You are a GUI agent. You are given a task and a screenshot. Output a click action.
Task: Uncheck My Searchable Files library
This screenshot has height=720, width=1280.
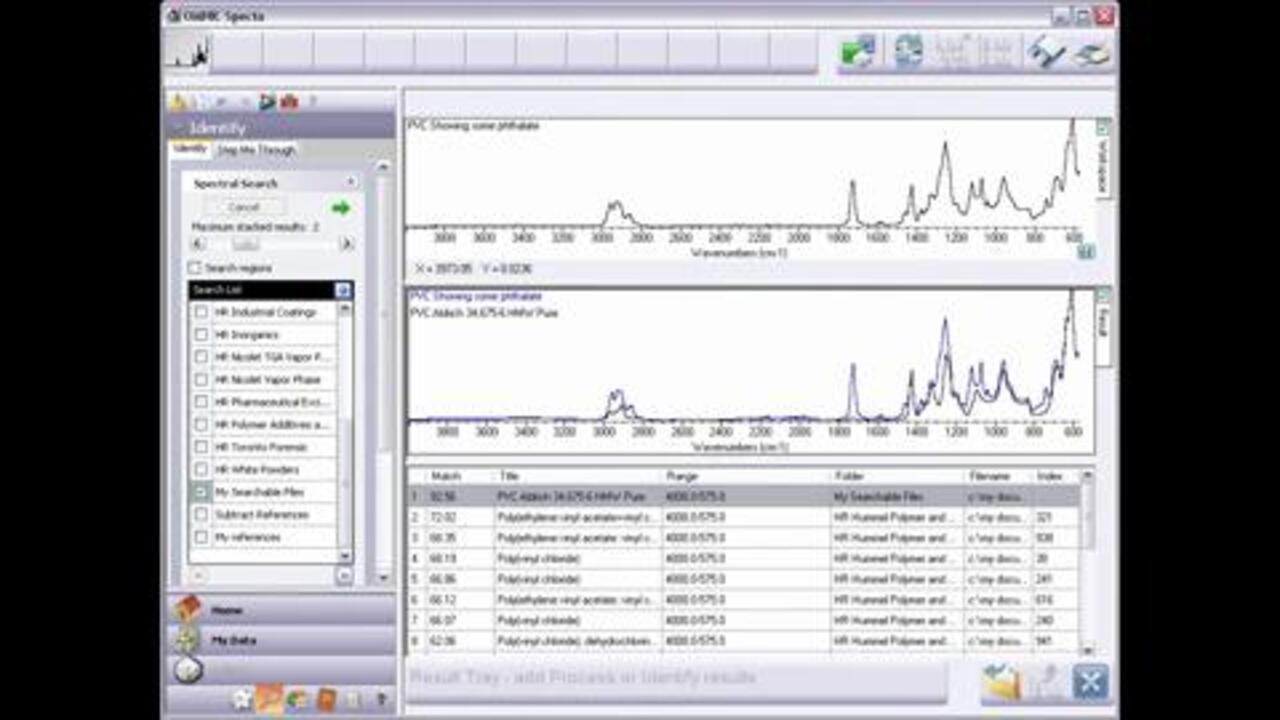tap(201, 492)
